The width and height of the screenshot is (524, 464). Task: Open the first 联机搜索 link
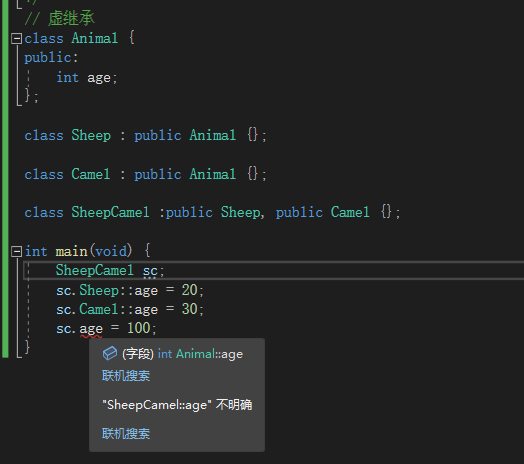(x=126, y=376)
